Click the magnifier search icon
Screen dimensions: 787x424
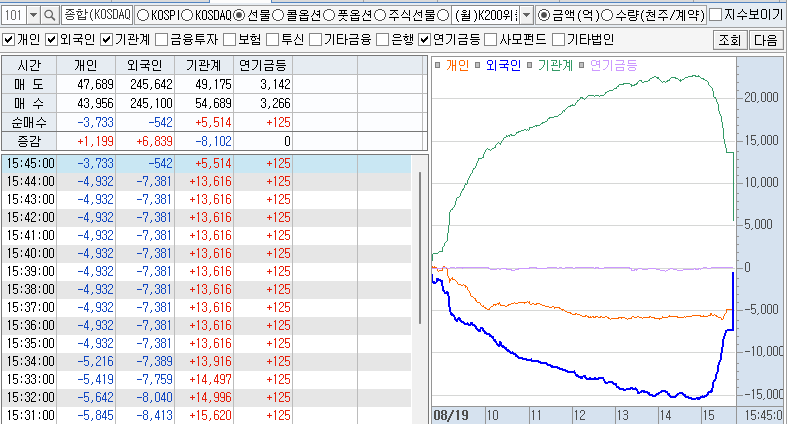[49, 16]
